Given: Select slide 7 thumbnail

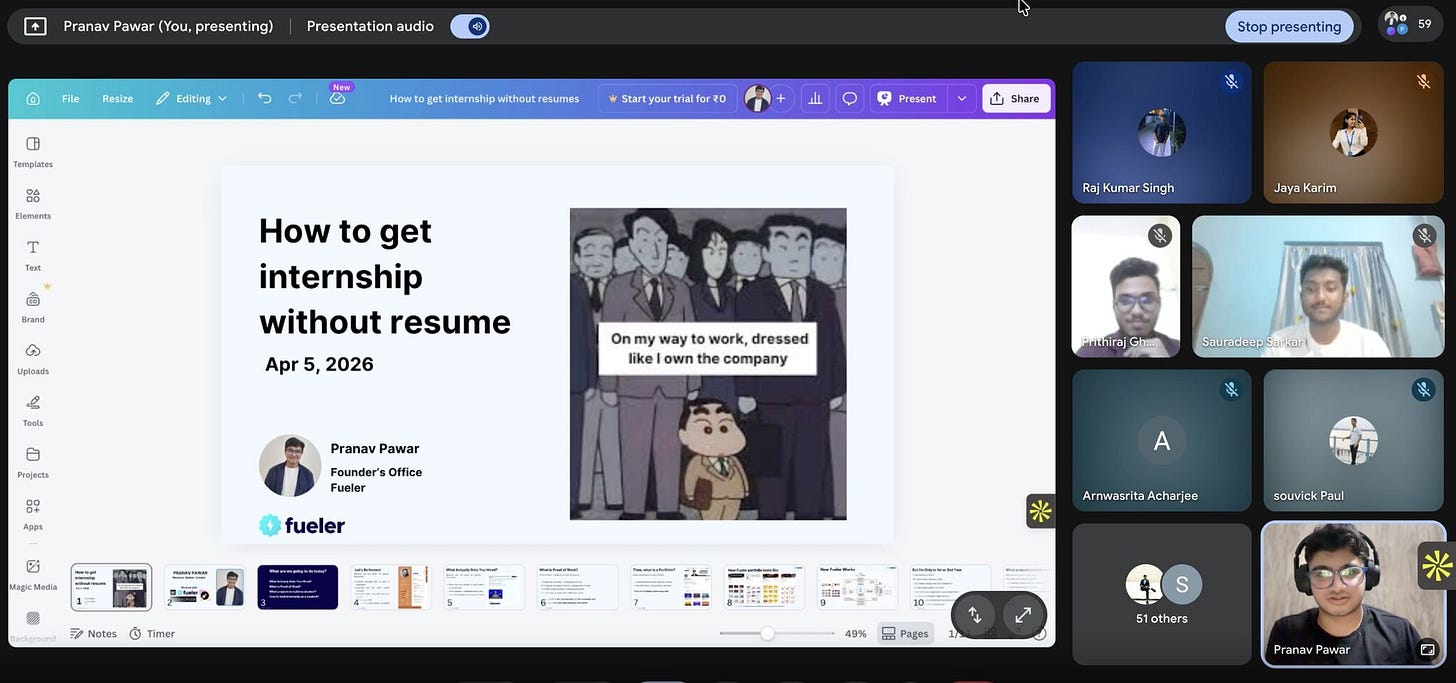Looking at the screenshot, I should point(671,587).
